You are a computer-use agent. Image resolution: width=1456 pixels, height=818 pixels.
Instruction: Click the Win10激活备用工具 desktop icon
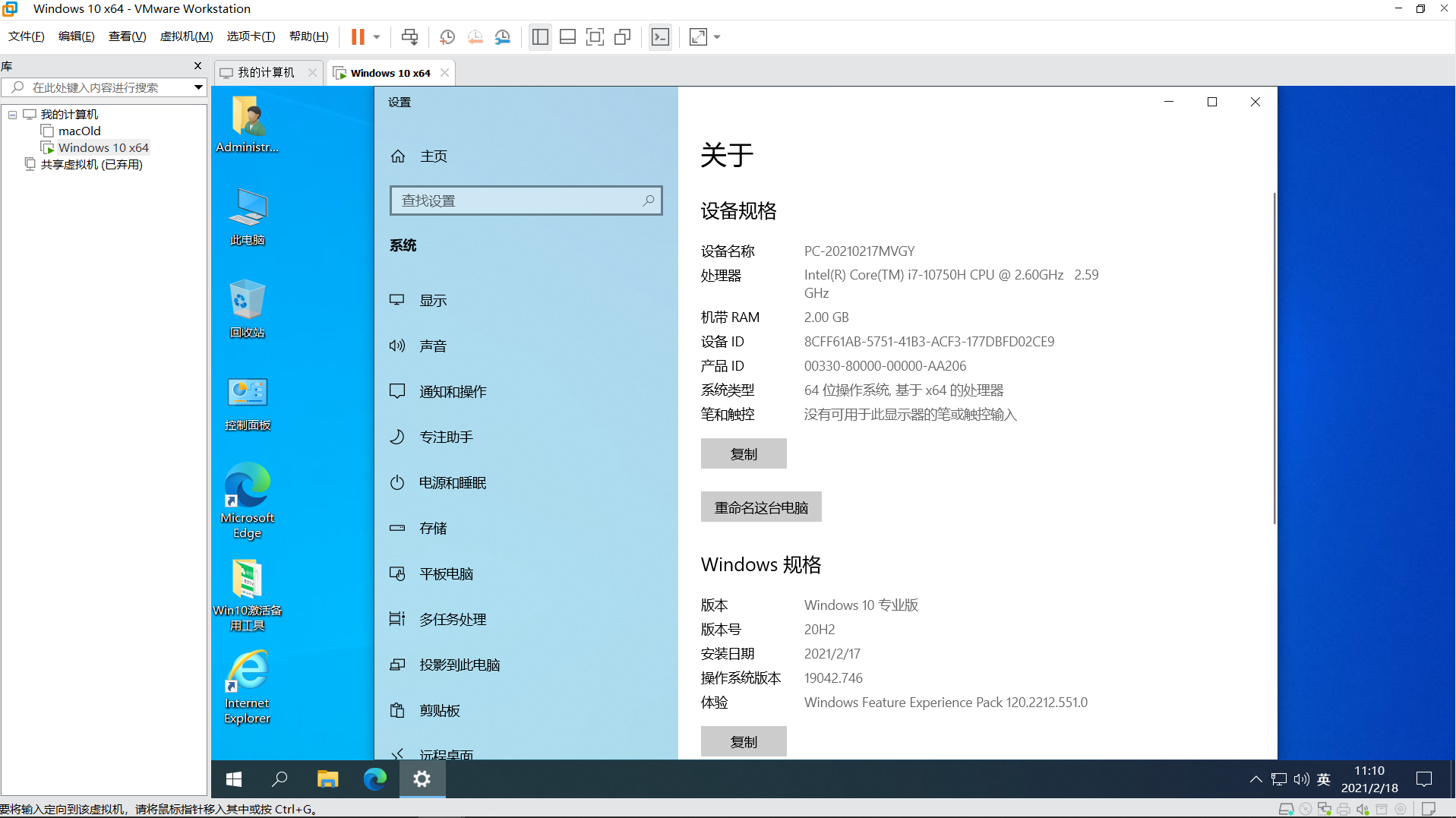248,595
